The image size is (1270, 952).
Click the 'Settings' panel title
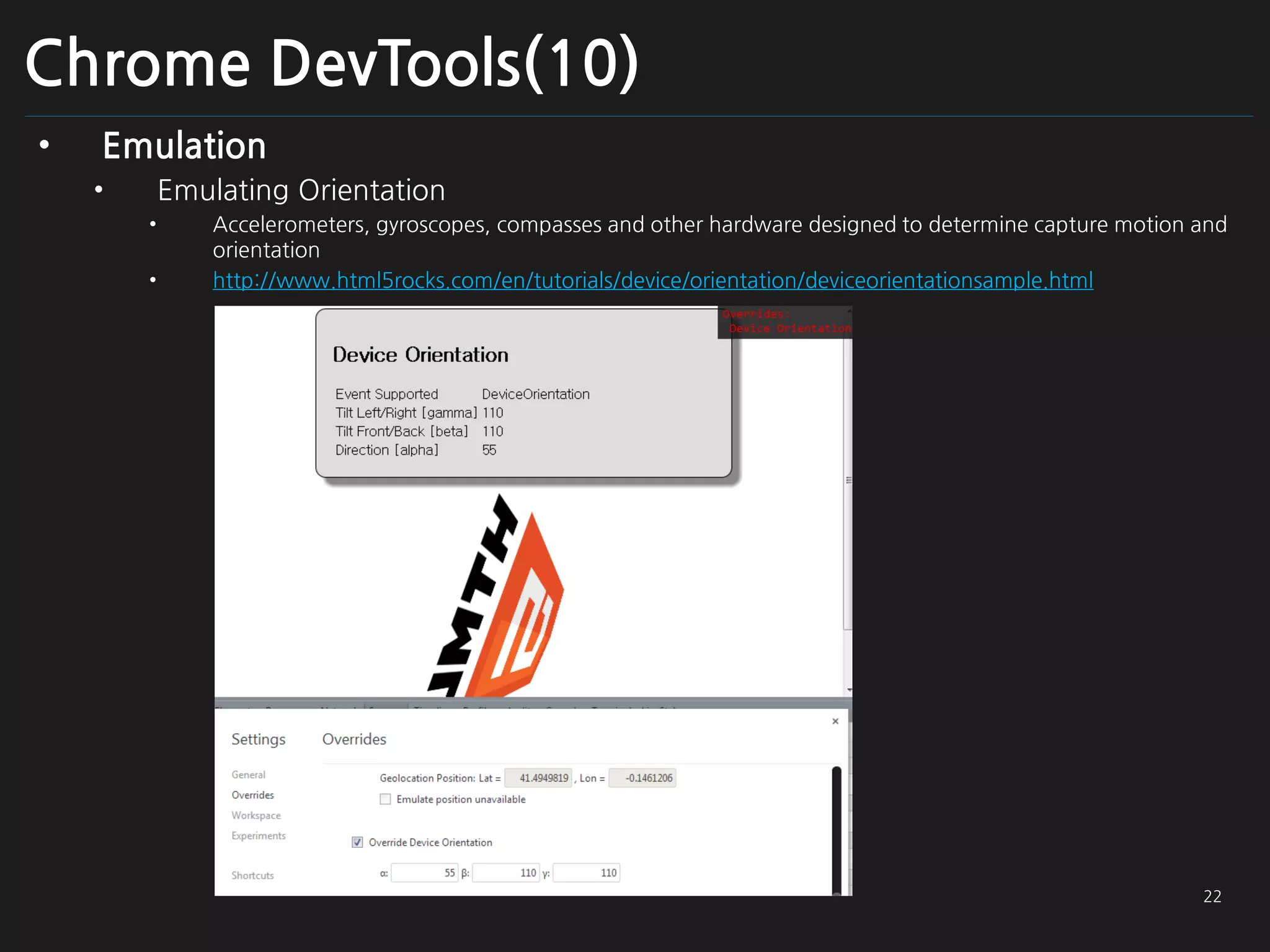[259, 739]
